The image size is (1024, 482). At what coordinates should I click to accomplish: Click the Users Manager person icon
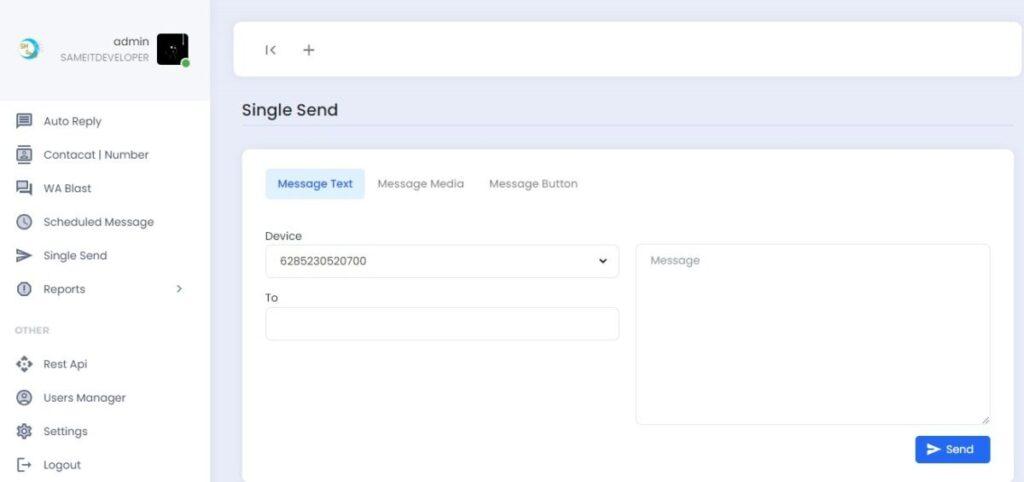click(x=25, y=398)
